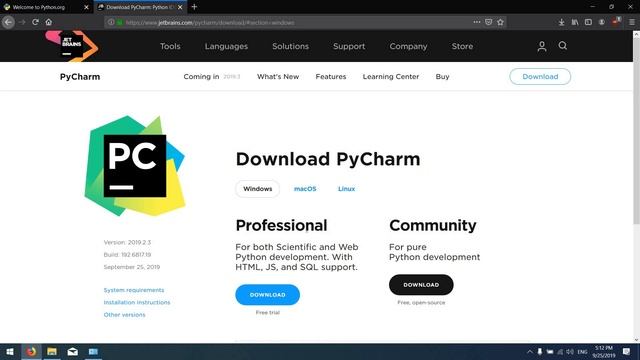
Task: Open a new browser tab
Action: click(194, 7)
